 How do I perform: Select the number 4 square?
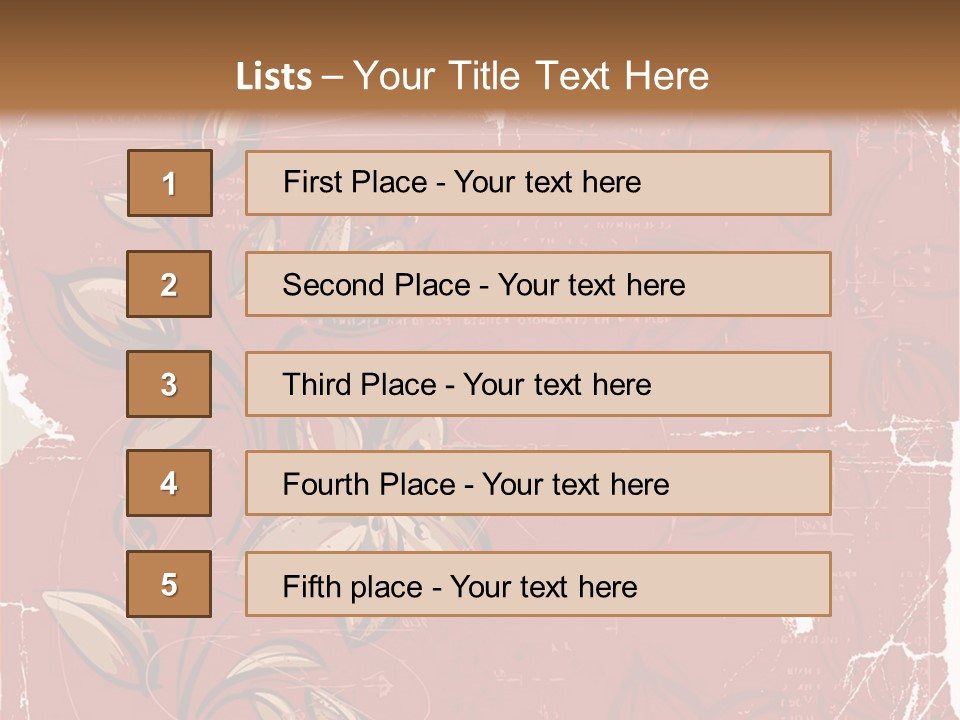169,483
